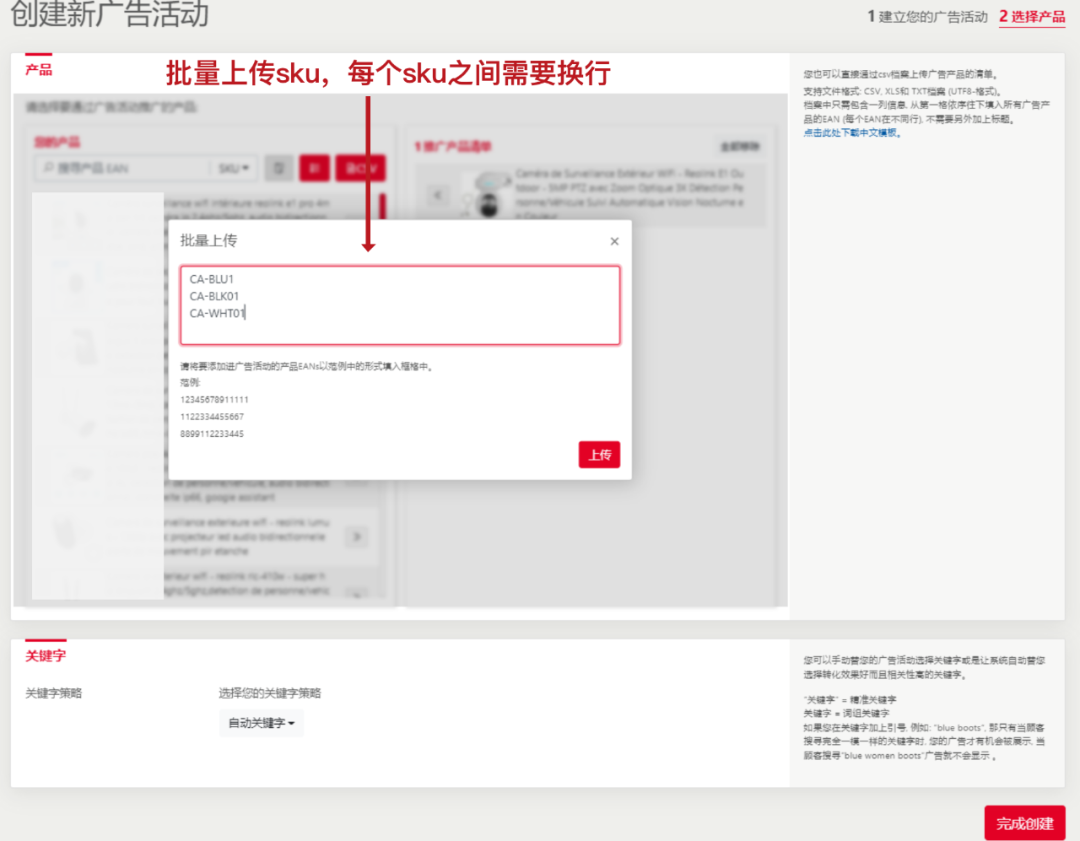1080x841 pixels.
Task: Click the magnifier icon in the product search box
Action: [x=48, y=168]
